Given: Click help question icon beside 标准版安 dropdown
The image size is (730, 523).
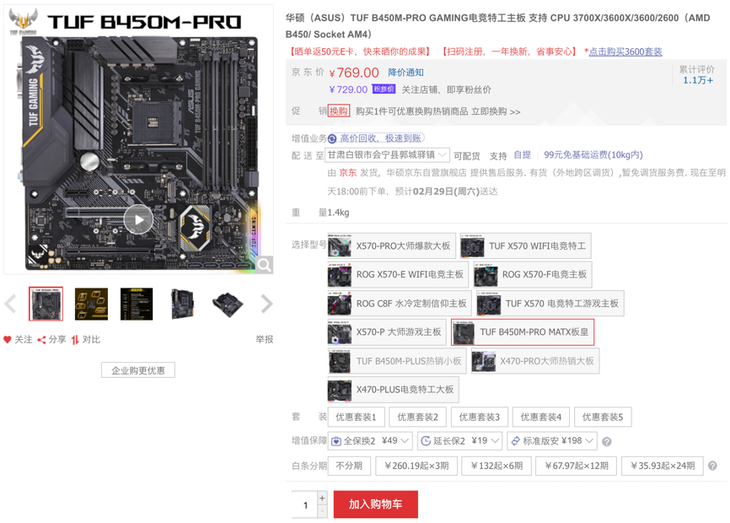Looking at the screenshot, I should coord(607,441).
